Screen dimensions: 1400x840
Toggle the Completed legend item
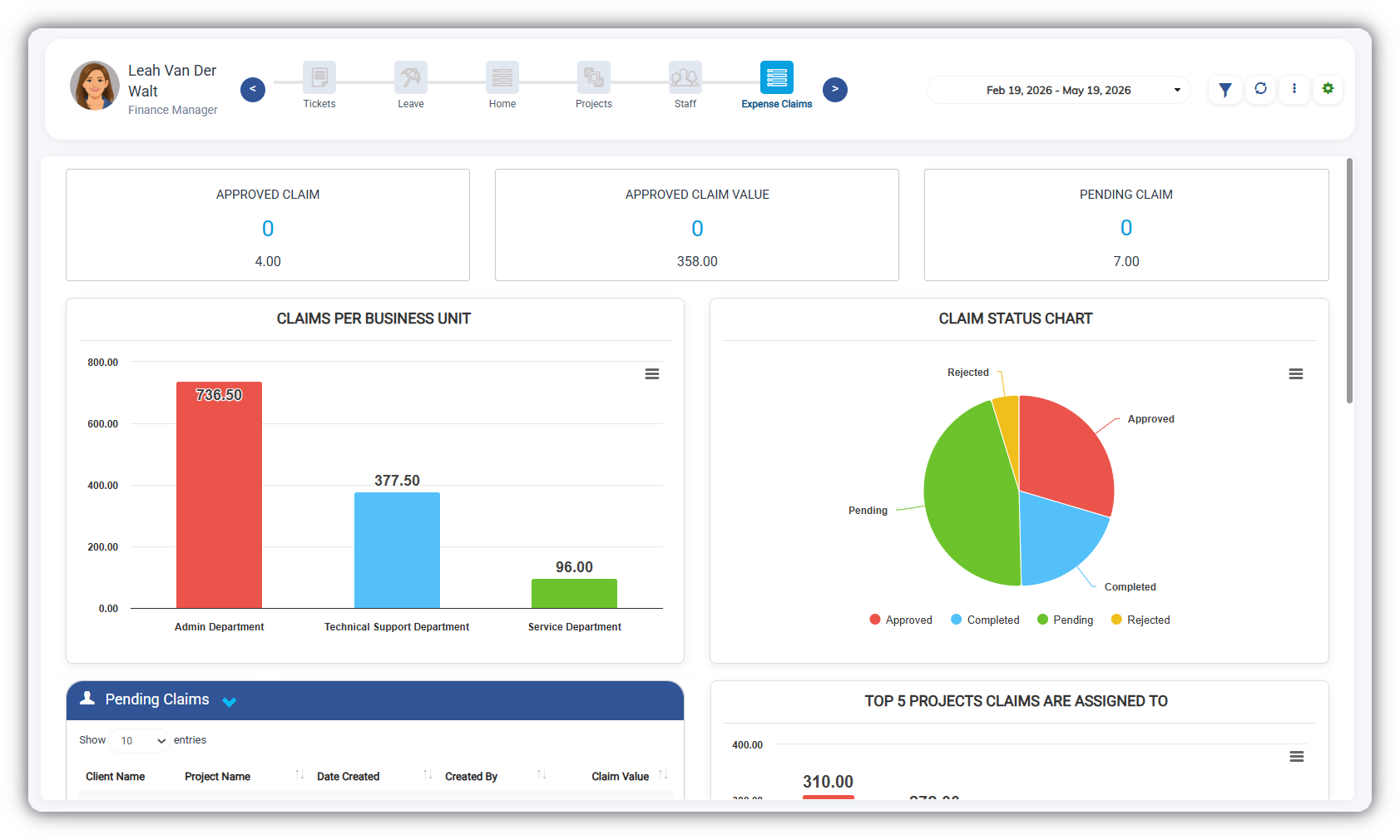(x=985, y=620)
